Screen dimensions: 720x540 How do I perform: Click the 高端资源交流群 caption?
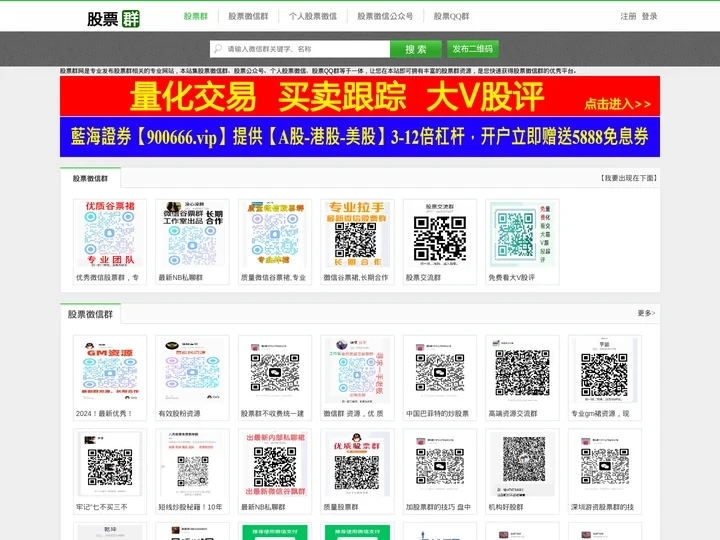pyautogui.click(x=513, y=414)
